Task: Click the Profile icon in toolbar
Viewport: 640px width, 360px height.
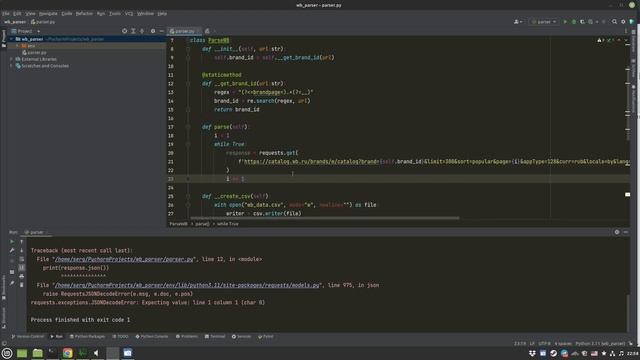Action: [591, 22]
